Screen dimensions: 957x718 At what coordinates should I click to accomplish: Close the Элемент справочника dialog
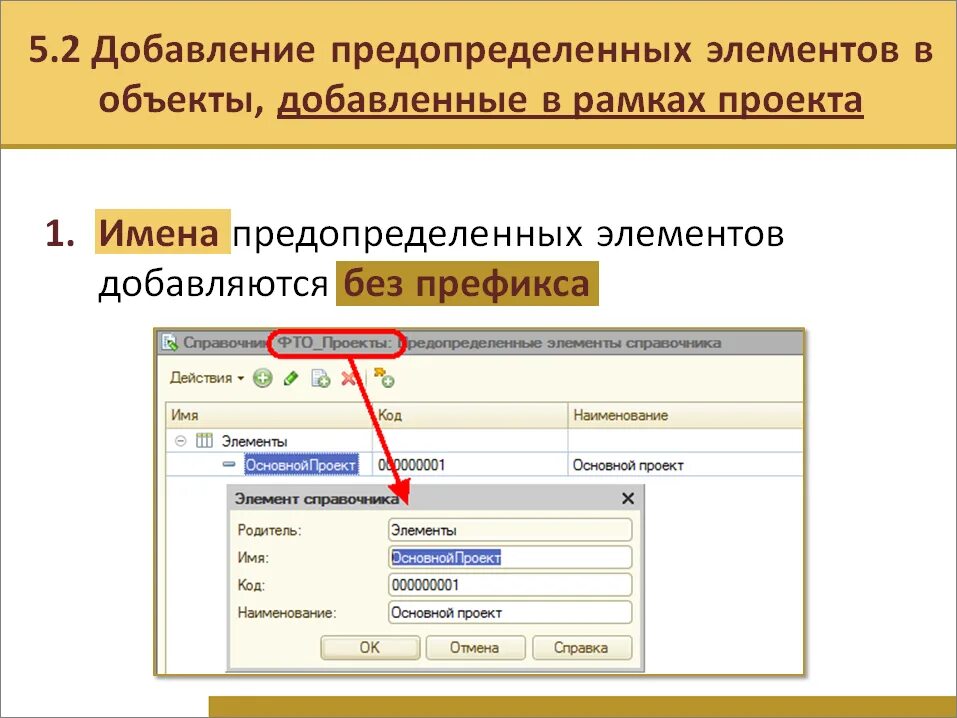click(x=628, y=499)
